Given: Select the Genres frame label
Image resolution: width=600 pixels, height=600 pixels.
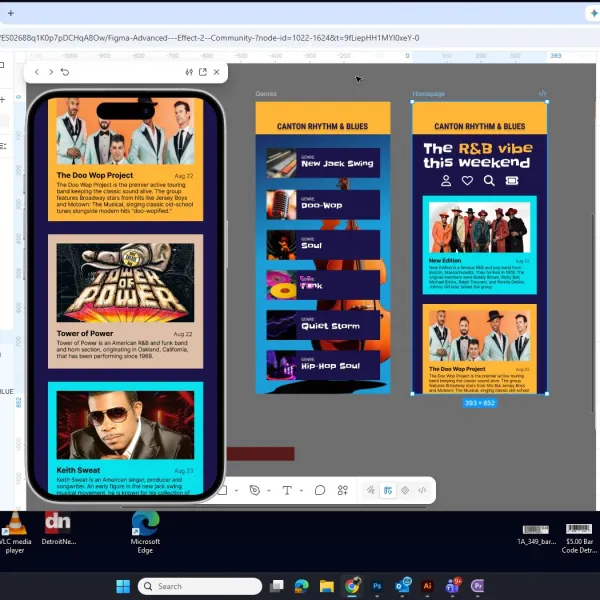Looking at the screenshot, I should click(266, 94).
